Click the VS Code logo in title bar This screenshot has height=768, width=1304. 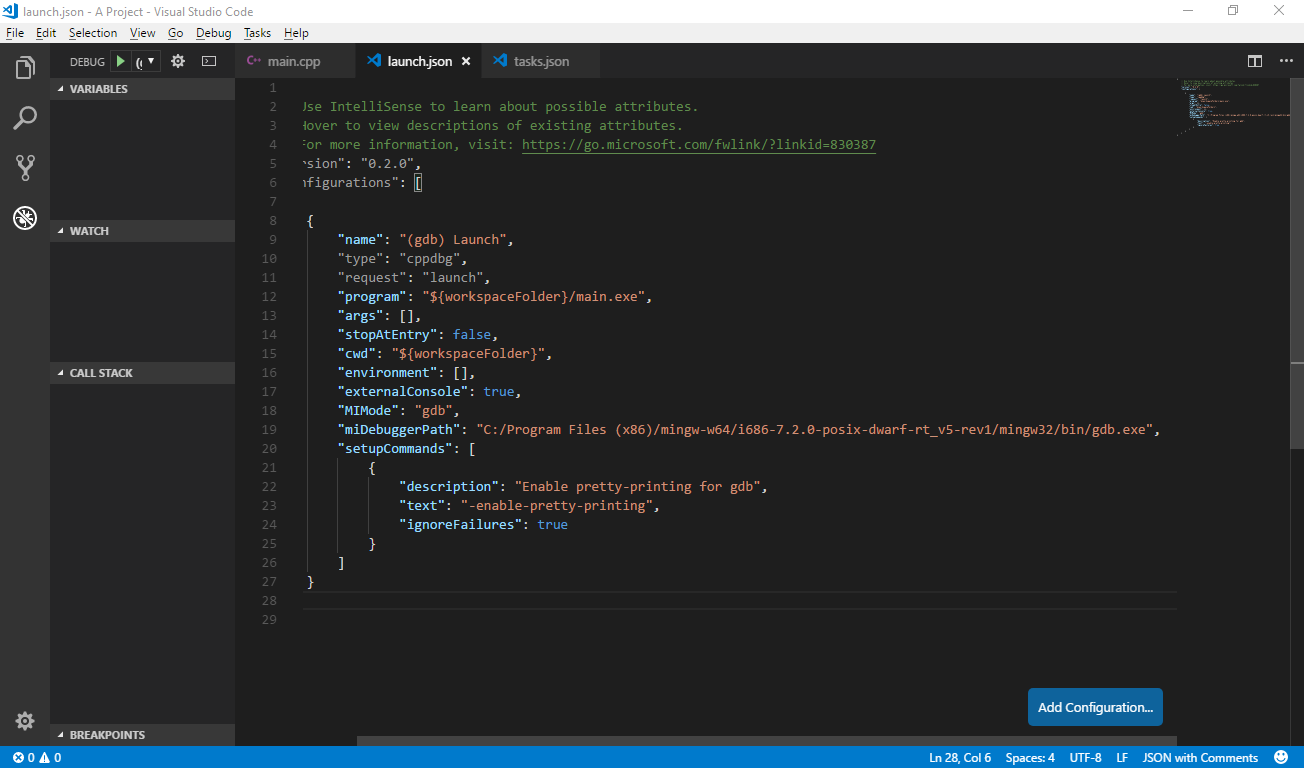(x=11, y=11)
